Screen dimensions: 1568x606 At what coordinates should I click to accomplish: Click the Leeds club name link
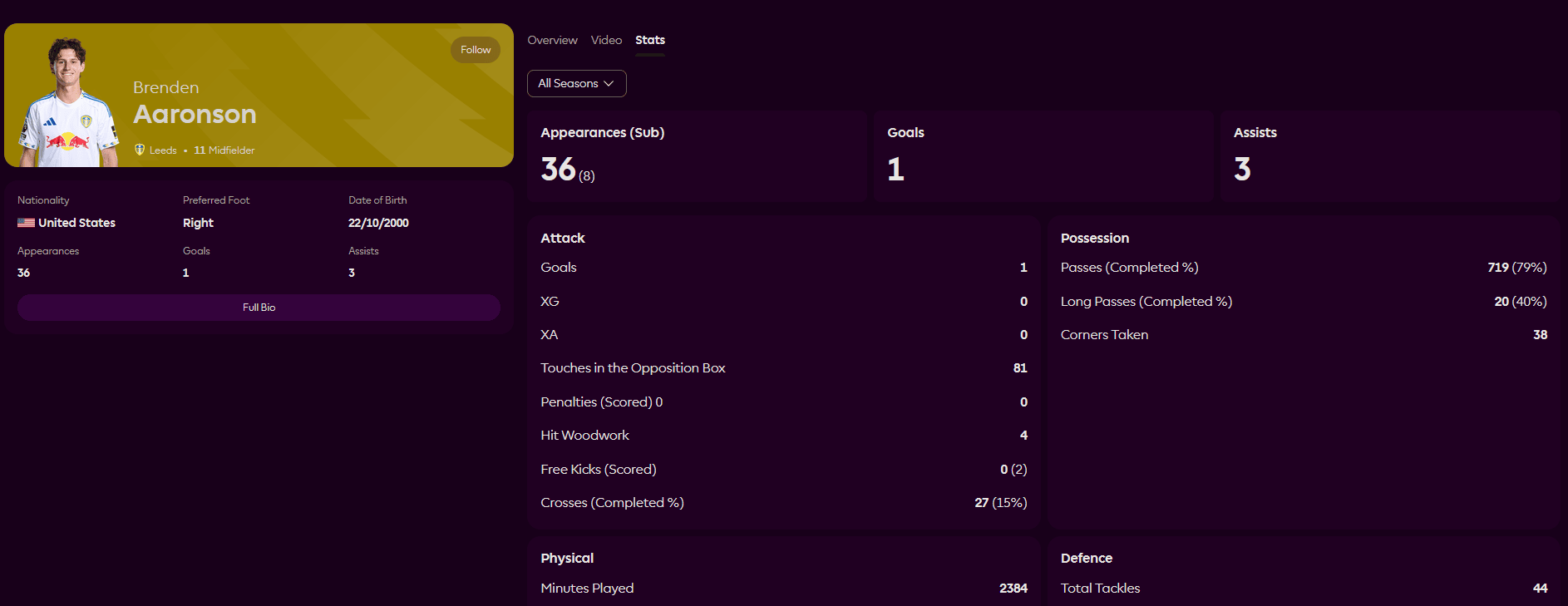163,150
